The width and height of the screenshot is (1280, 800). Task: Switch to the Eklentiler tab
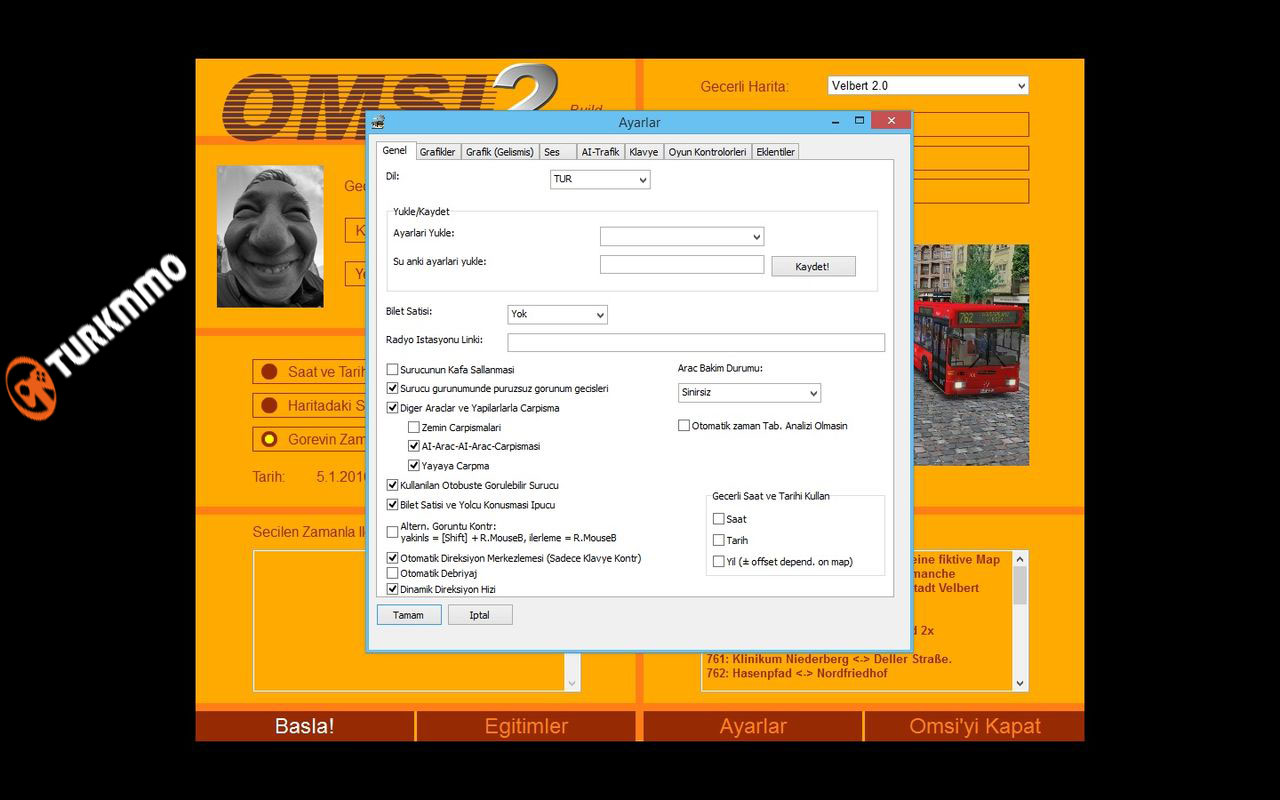[776, 152]
